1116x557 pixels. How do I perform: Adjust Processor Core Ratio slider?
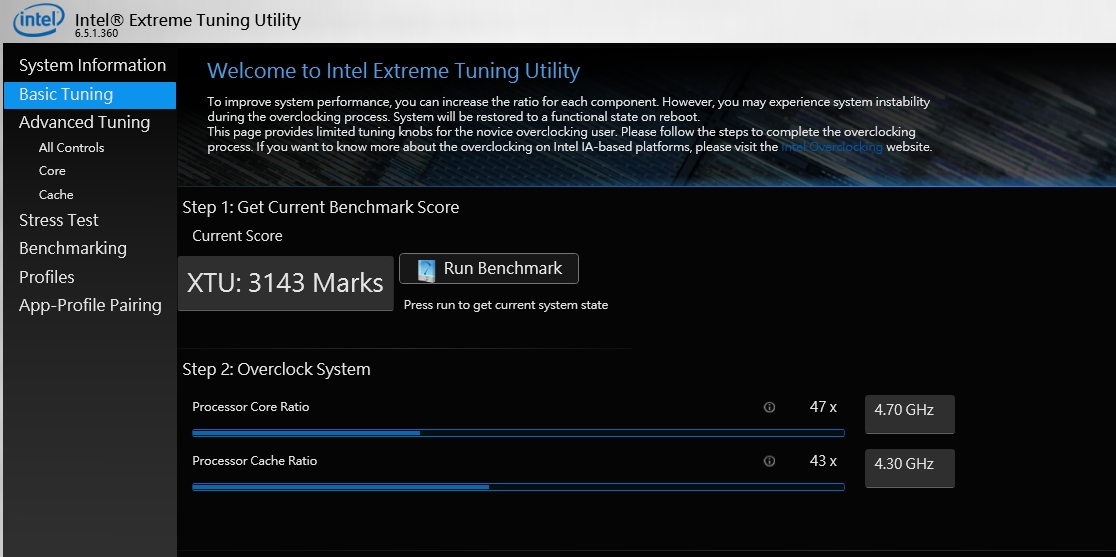click(518, 433)
